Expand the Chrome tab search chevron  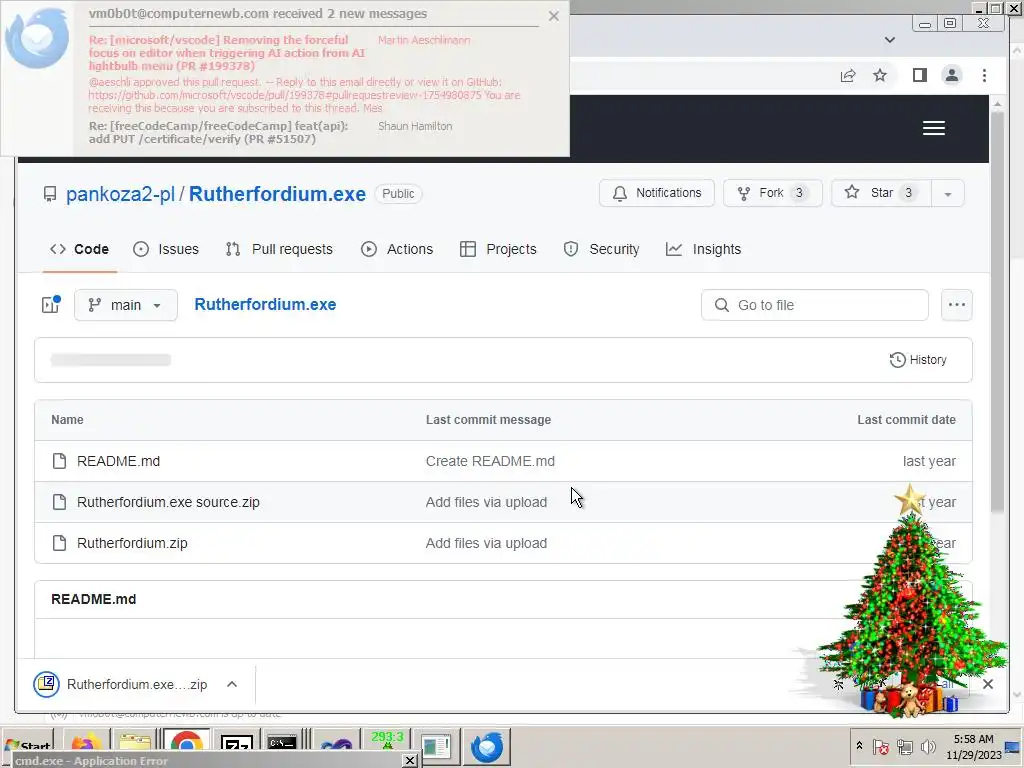coord(889,40)
